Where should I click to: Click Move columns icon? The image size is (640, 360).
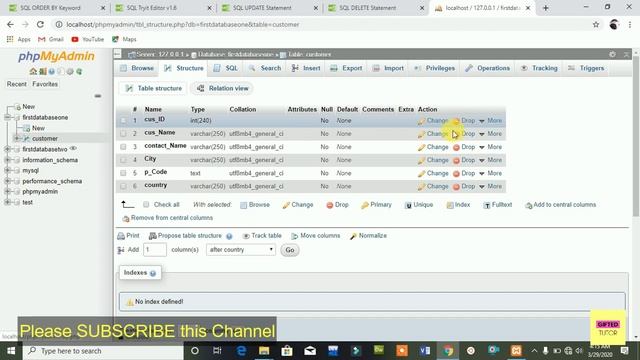point(295,236)
